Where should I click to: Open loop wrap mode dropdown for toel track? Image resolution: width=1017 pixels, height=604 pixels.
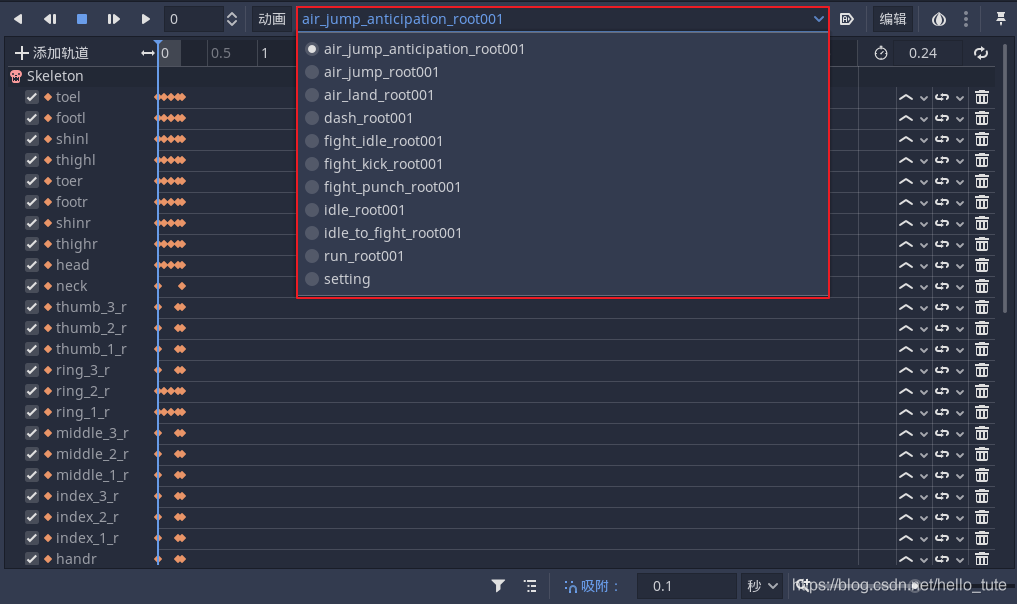(x=950, y=97)
